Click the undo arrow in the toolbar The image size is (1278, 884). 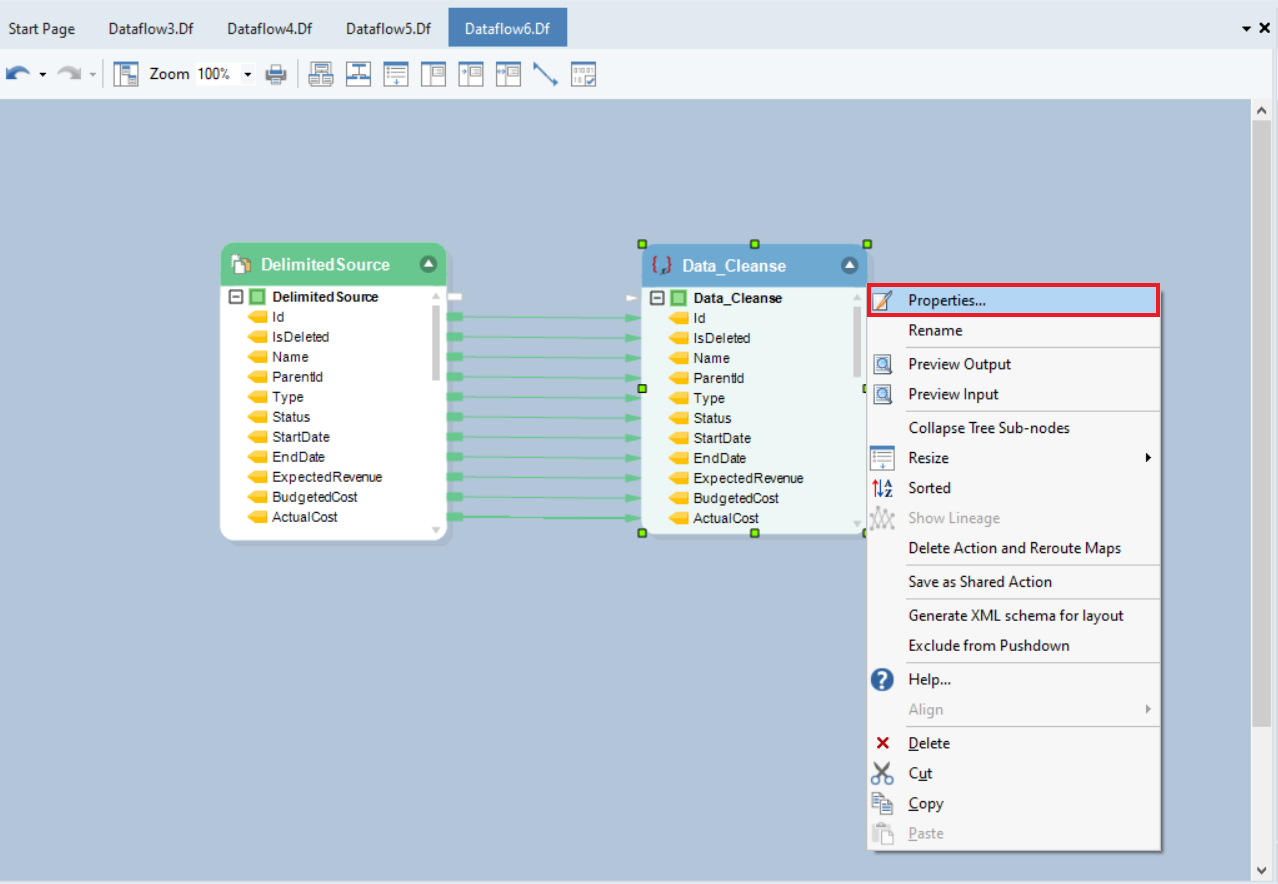(17, 74)
